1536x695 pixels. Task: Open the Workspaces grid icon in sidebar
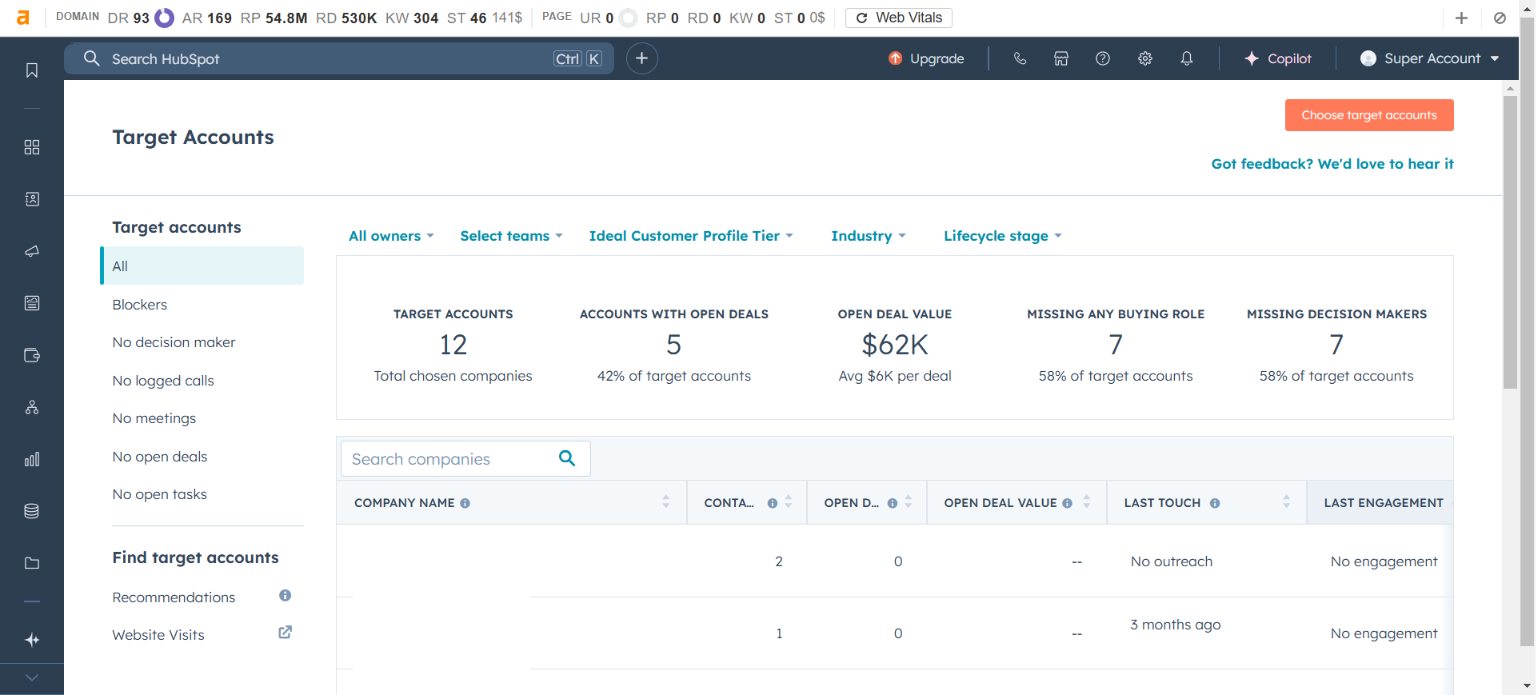(x=32, y=147)
